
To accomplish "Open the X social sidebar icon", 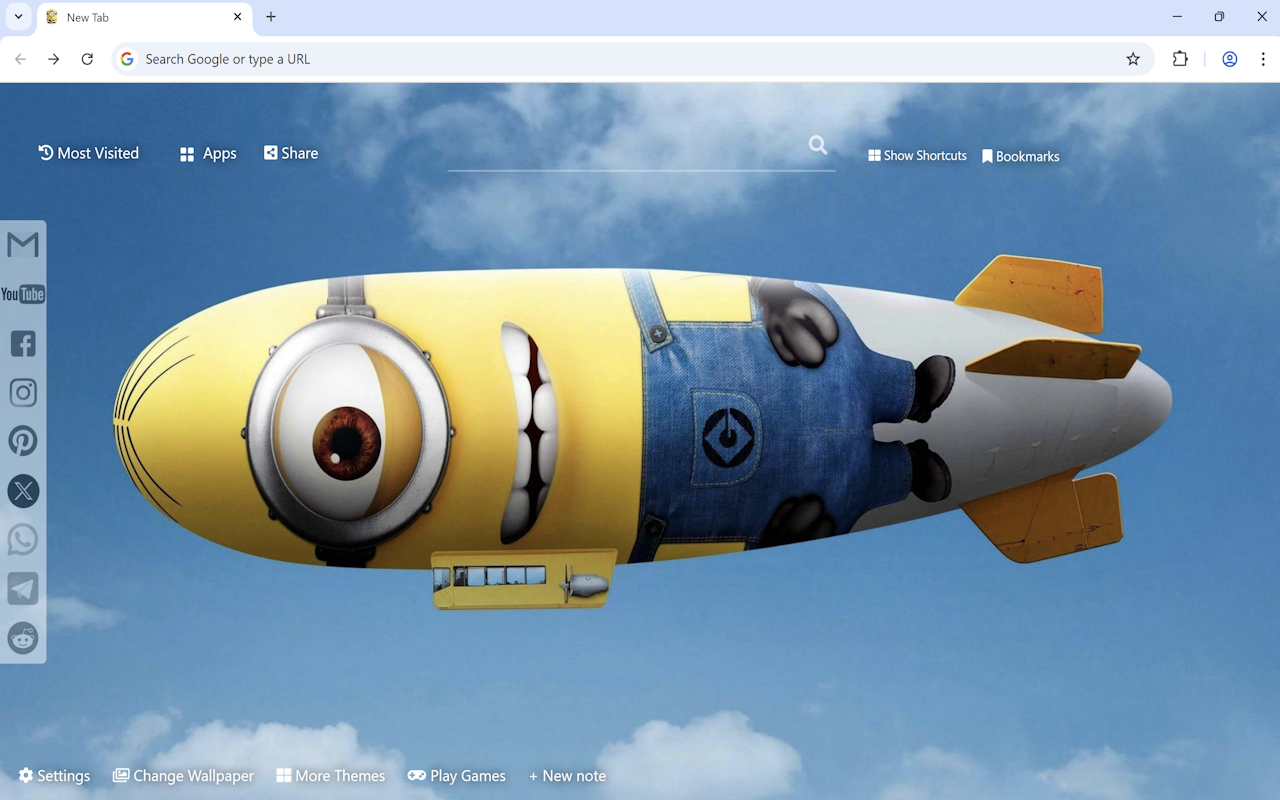I will (22, 490).
